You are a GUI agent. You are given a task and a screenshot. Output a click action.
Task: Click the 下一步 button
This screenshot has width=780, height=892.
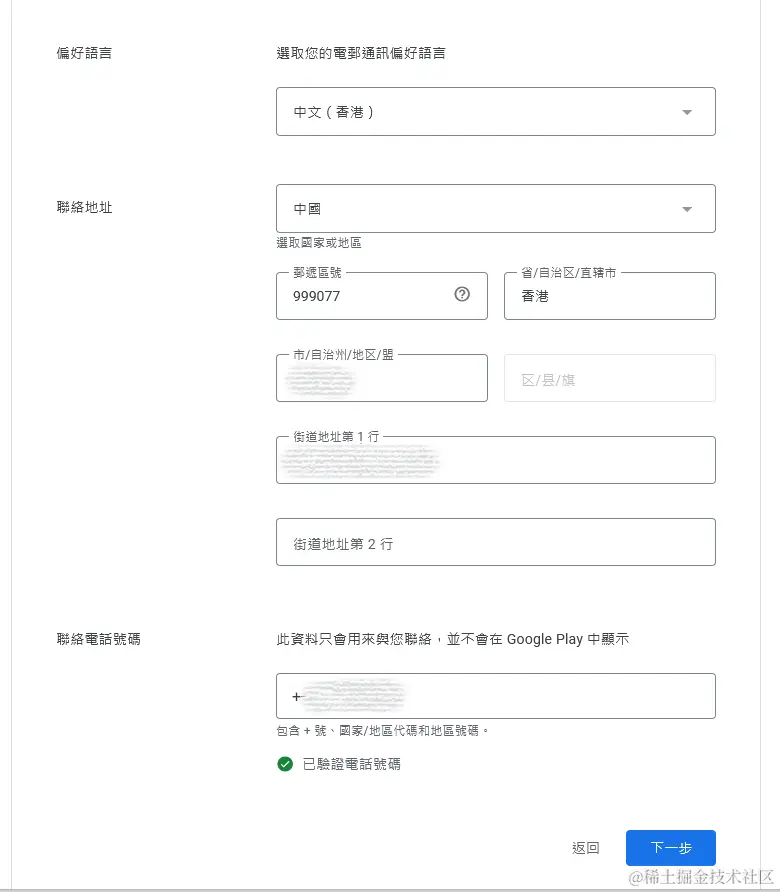click(670, 847)
